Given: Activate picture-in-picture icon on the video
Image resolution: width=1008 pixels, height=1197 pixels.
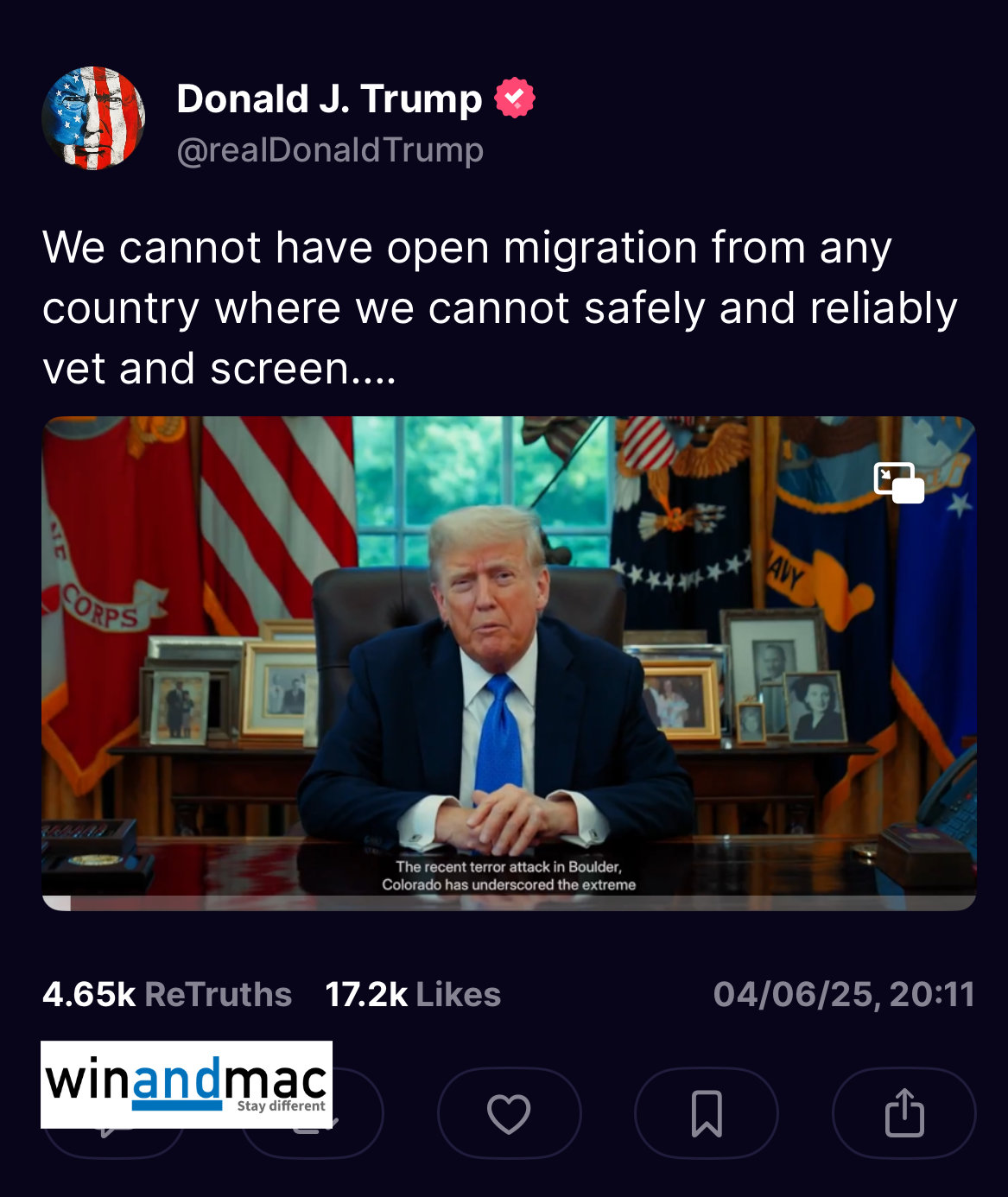Looking at the screenshot, I should click(899, 483).
